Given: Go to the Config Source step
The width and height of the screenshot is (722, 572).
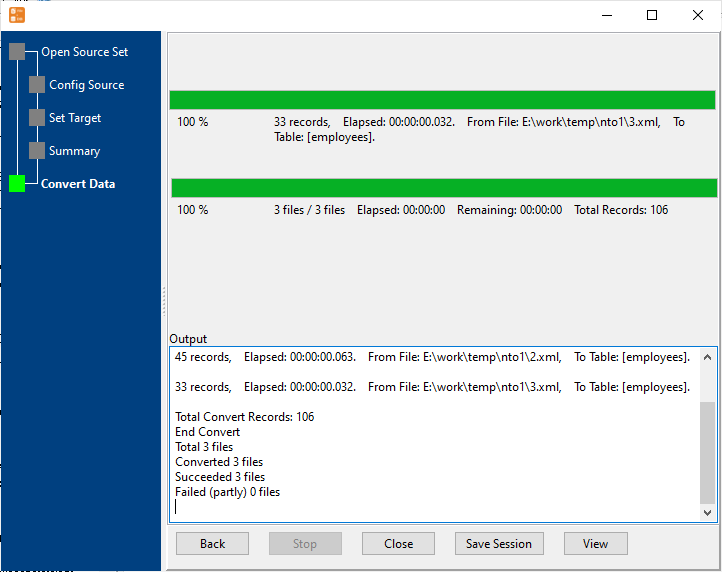Looking at the screenshot, I should pyautogui.click(x=86, y=85).
